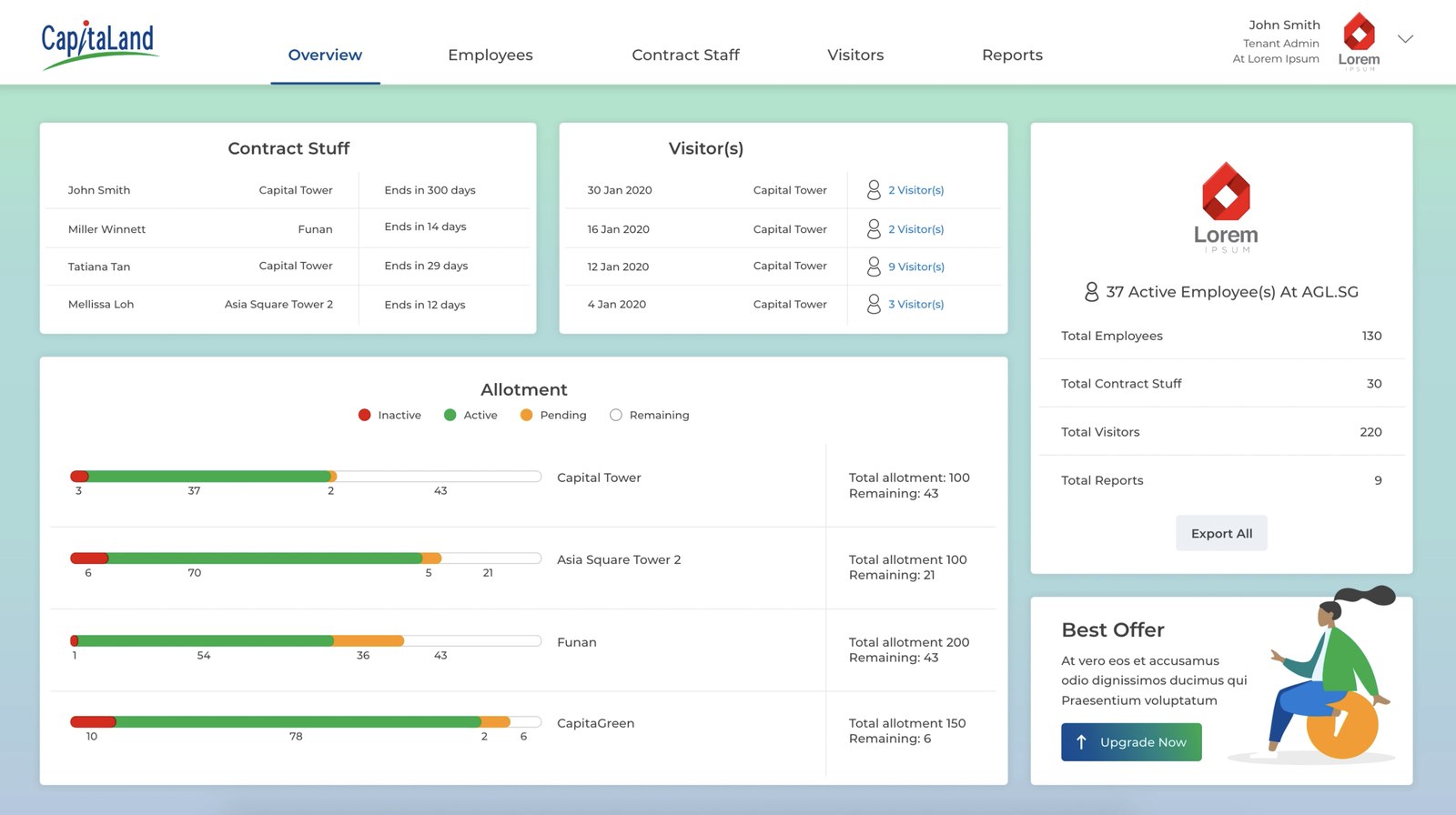Click the Upgrade Now button

(x=1131, y=742)
